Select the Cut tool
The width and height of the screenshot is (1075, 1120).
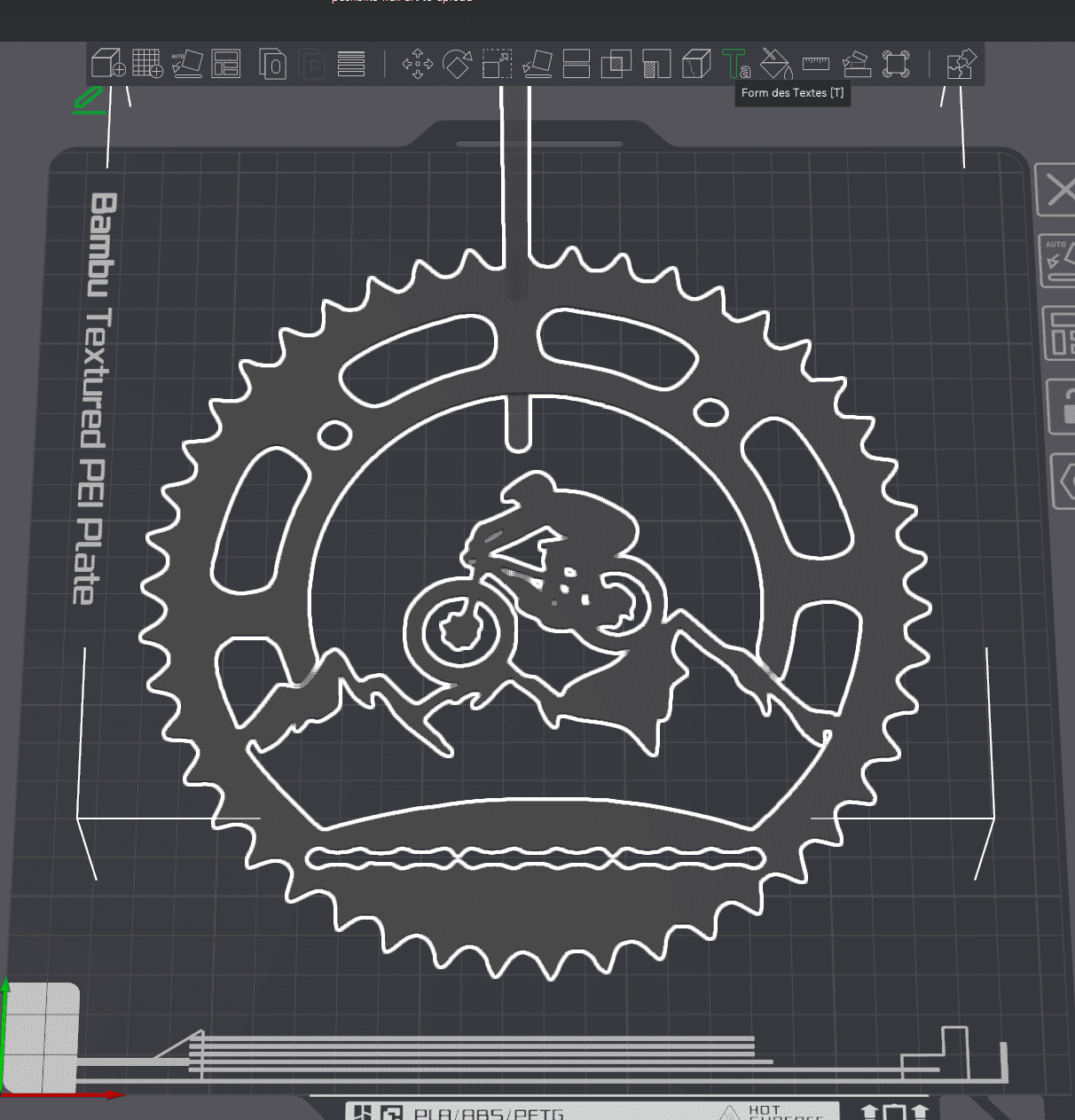[x=577, y=64]
